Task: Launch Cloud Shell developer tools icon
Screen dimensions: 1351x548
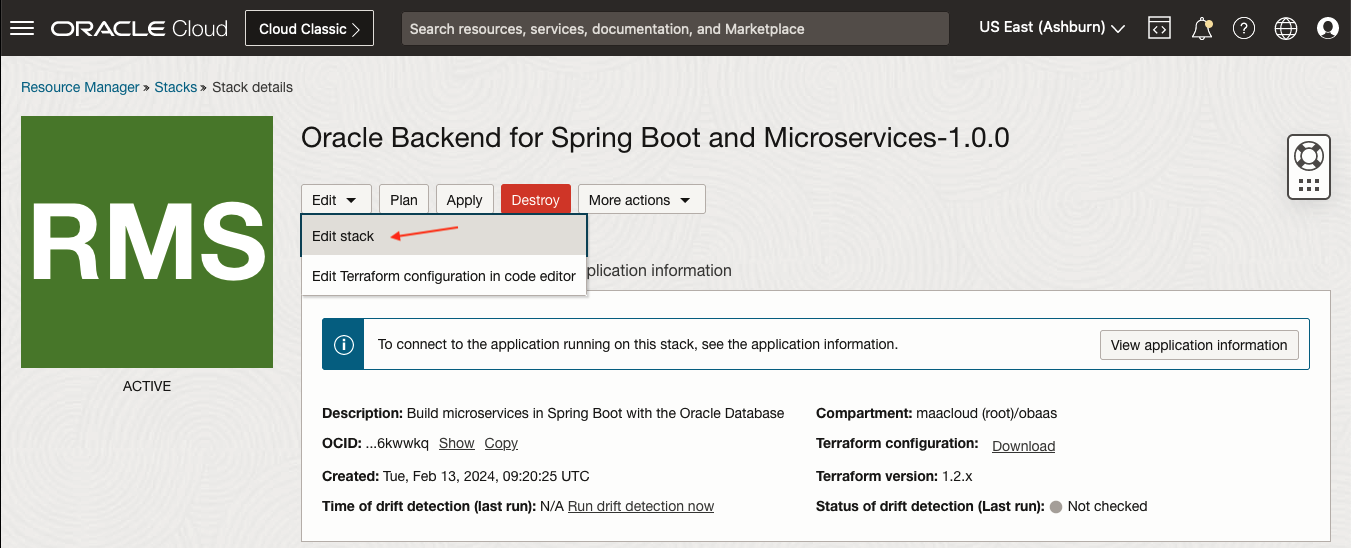Action: point(1159,28)
